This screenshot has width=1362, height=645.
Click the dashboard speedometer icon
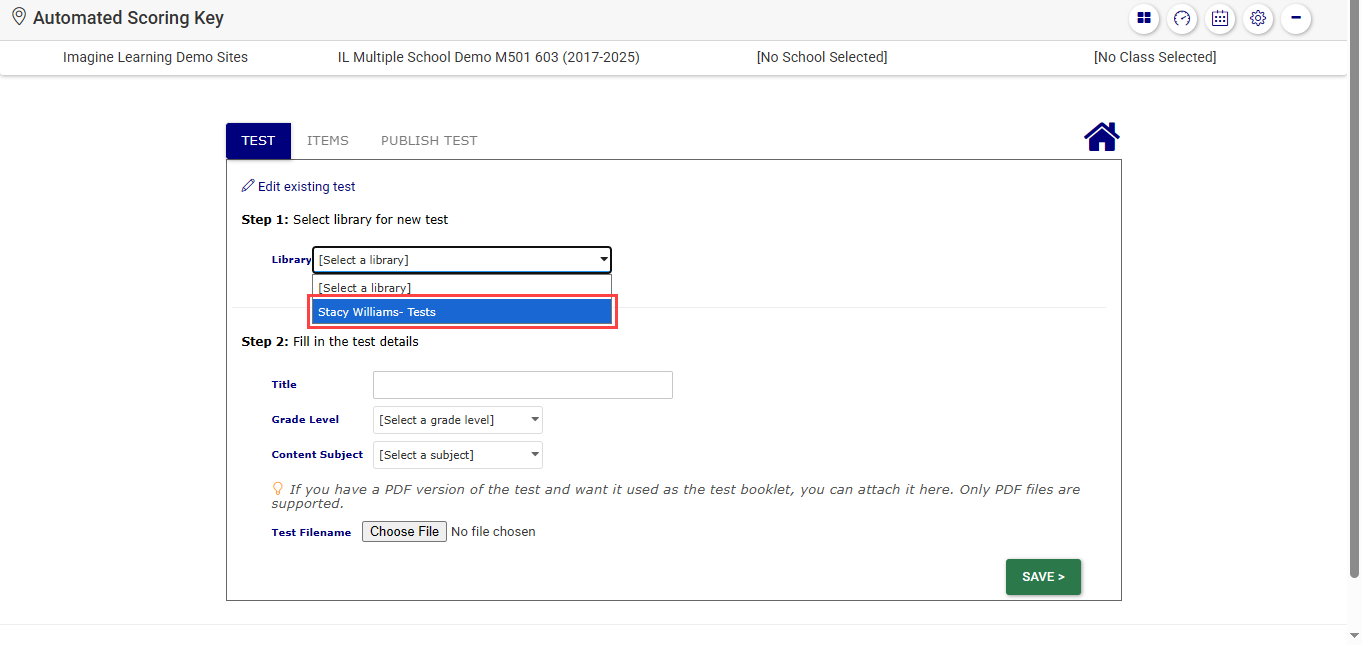pos(1181,19)
